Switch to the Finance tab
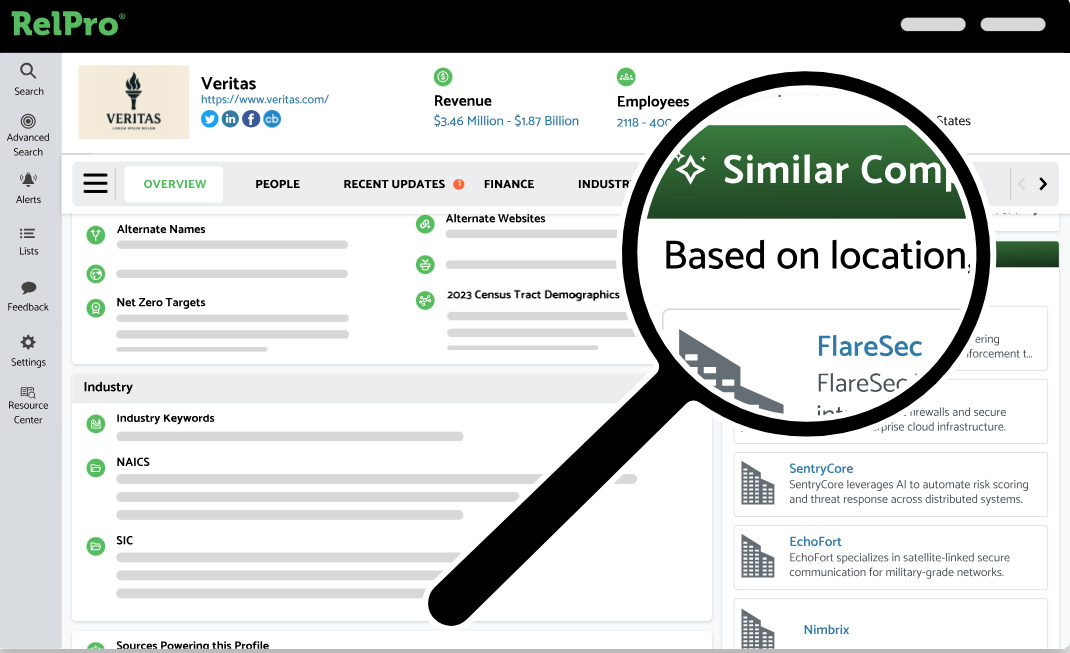1070x653 pixels. pyautogui.click(x=508, y=184)
